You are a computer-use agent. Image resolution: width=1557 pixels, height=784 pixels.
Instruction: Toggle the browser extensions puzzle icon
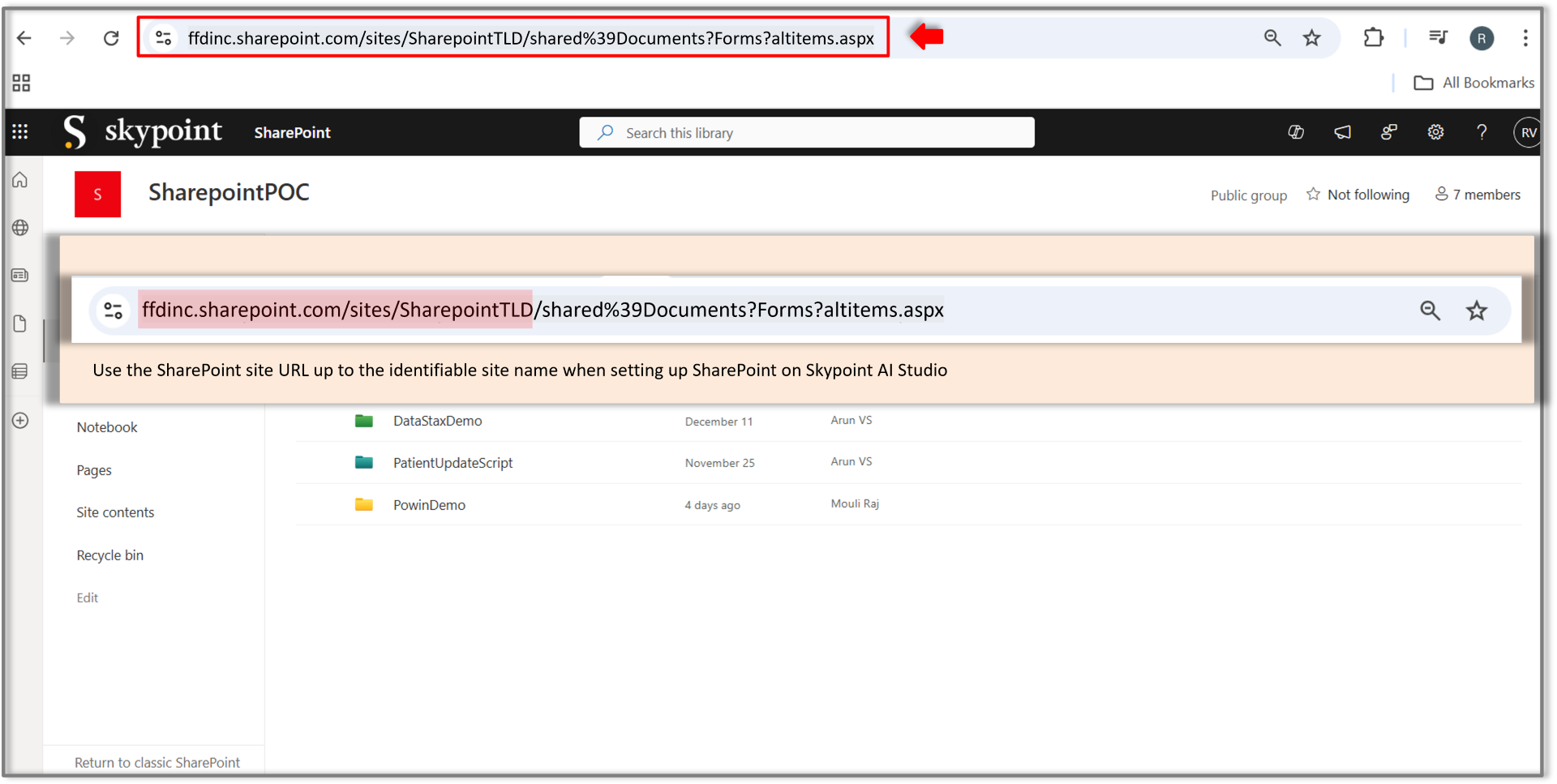[x=1374, y=37]
